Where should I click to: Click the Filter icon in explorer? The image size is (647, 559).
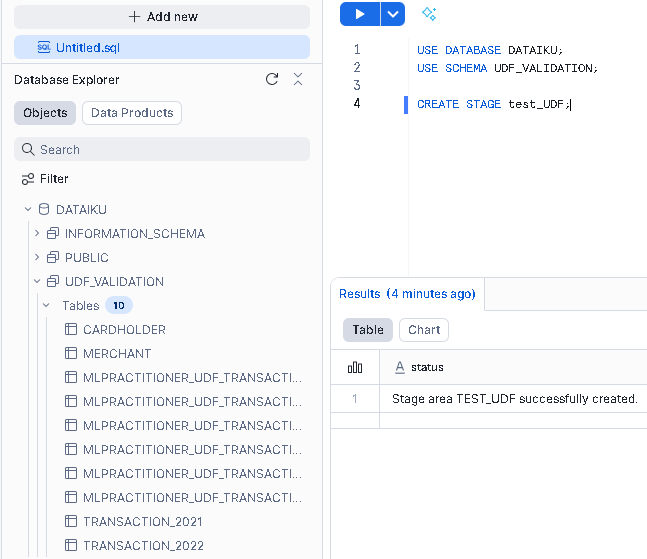coord(28,179)
